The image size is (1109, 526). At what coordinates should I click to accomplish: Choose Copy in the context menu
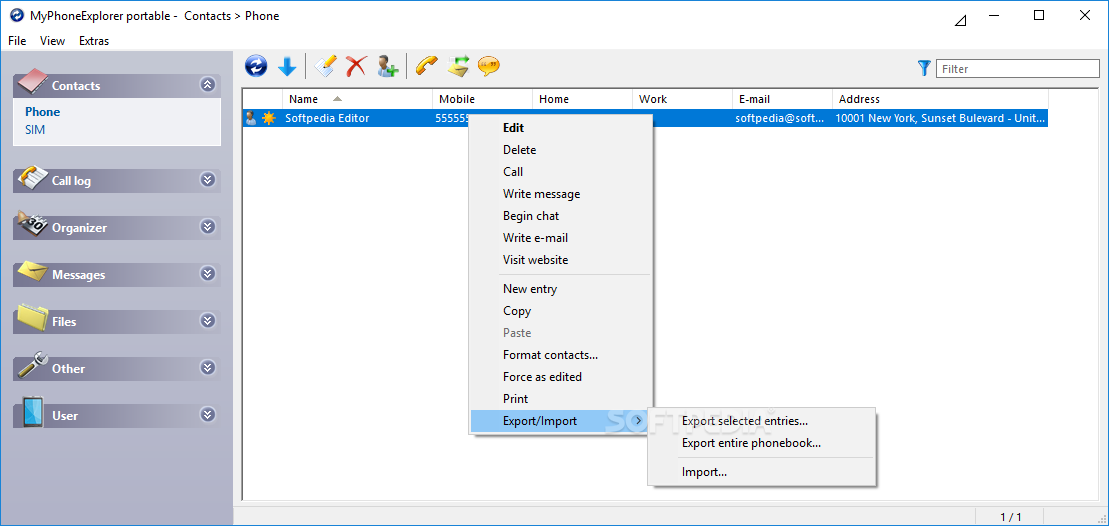[559, 310]
